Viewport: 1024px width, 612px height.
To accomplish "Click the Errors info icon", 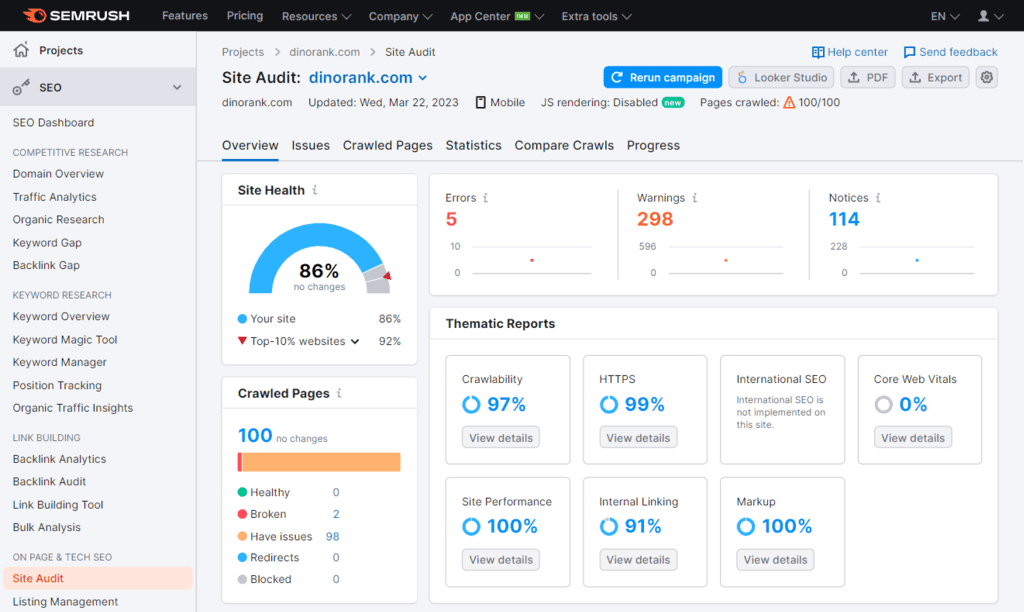I will click(485, 197).
